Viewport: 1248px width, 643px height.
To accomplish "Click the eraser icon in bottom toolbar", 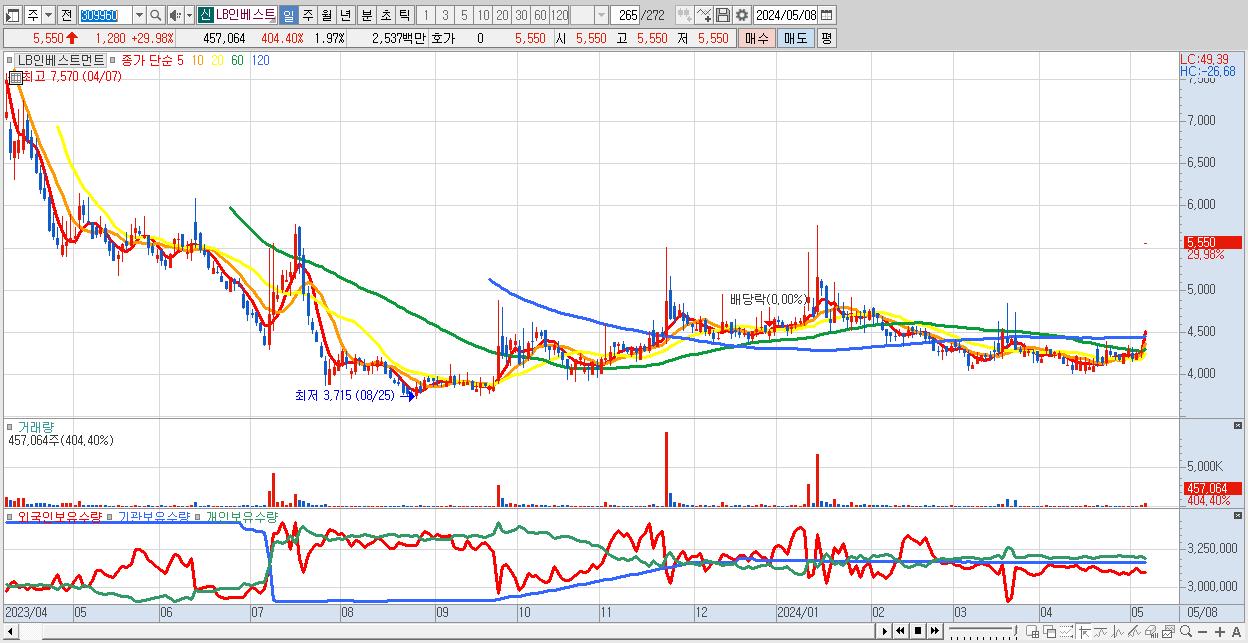I will (1151, 632).
